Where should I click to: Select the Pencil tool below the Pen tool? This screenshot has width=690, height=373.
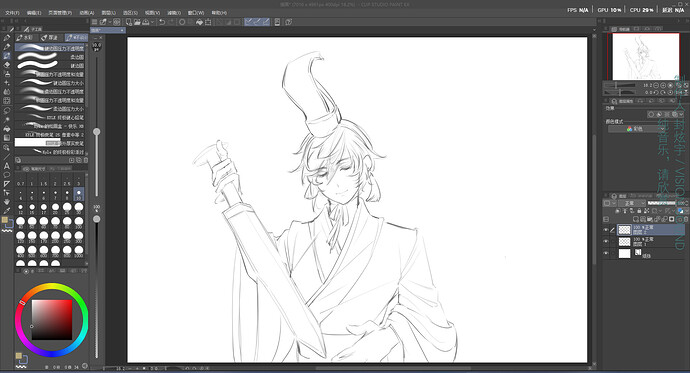[7, 47]
